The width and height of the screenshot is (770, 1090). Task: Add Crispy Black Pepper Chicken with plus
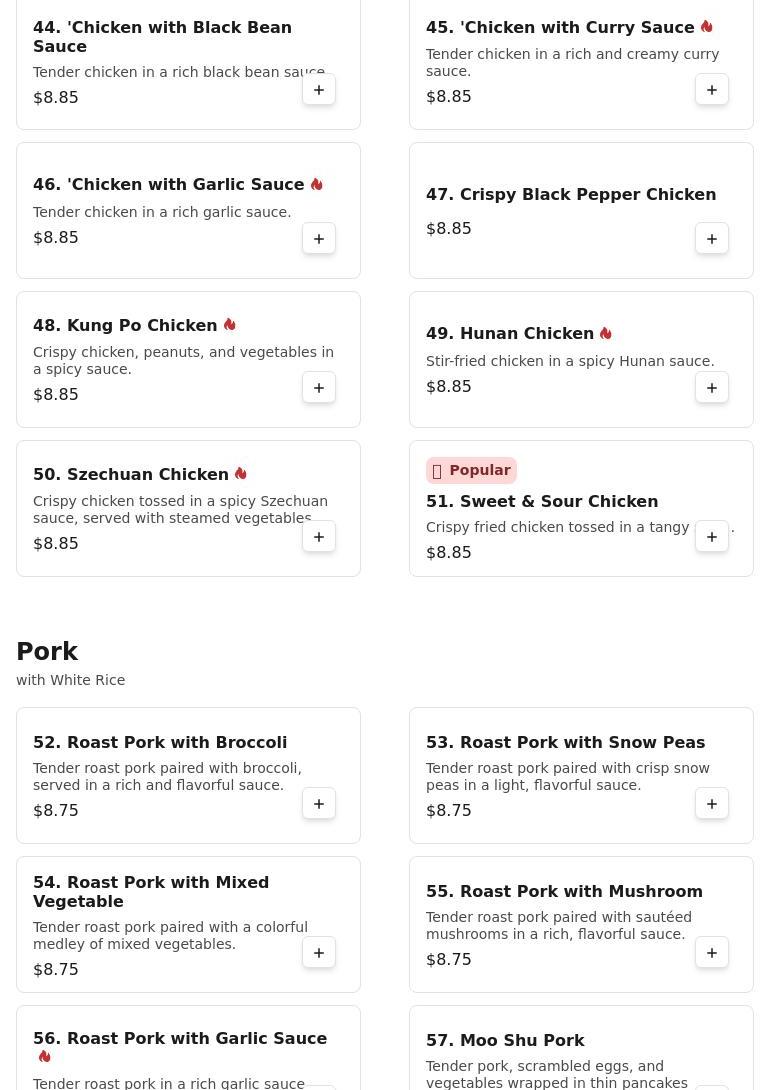click(712, 238)
